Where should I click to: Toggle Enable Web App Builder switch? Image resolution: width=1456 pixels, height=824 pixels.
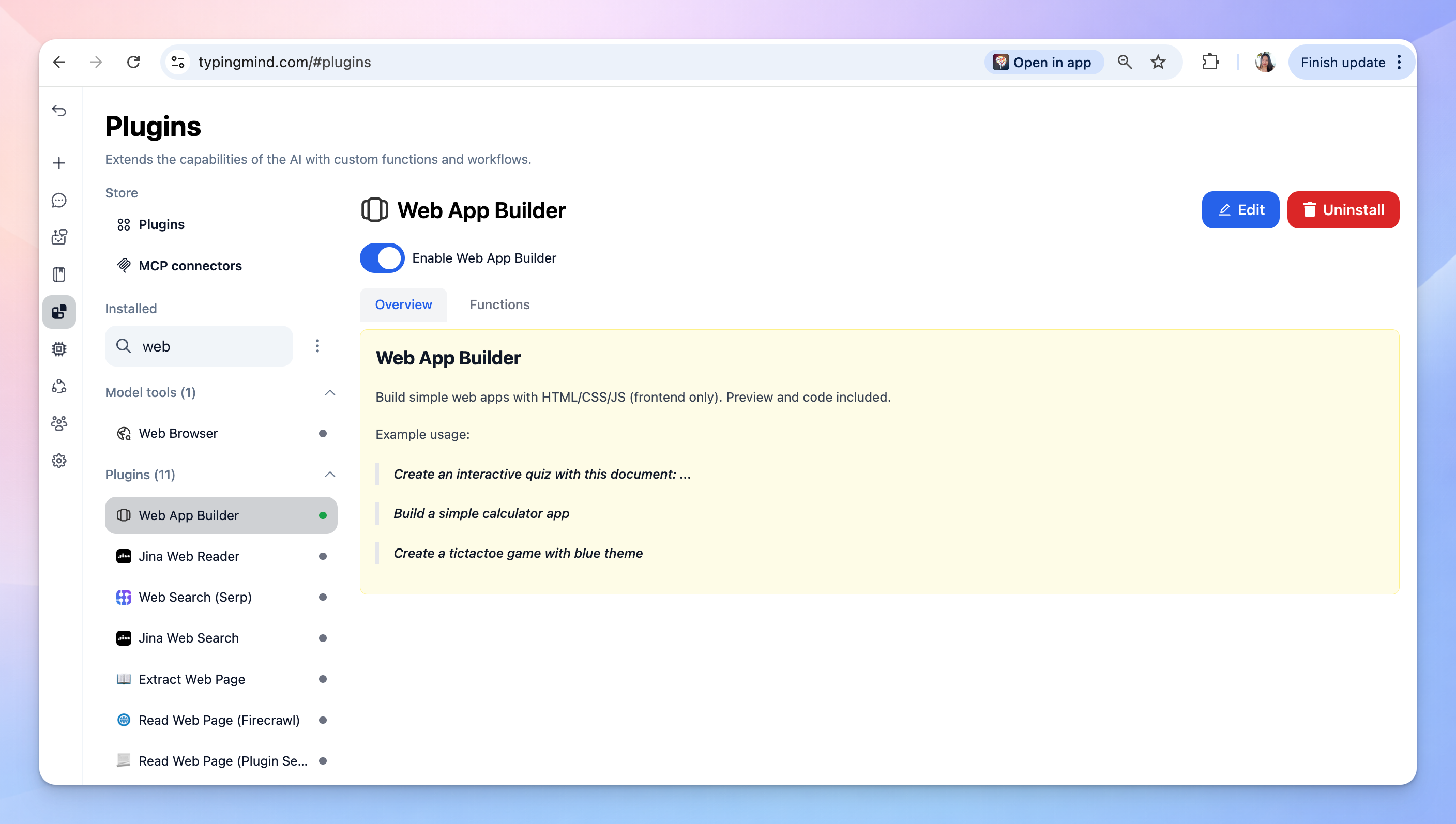click(382, 258)
